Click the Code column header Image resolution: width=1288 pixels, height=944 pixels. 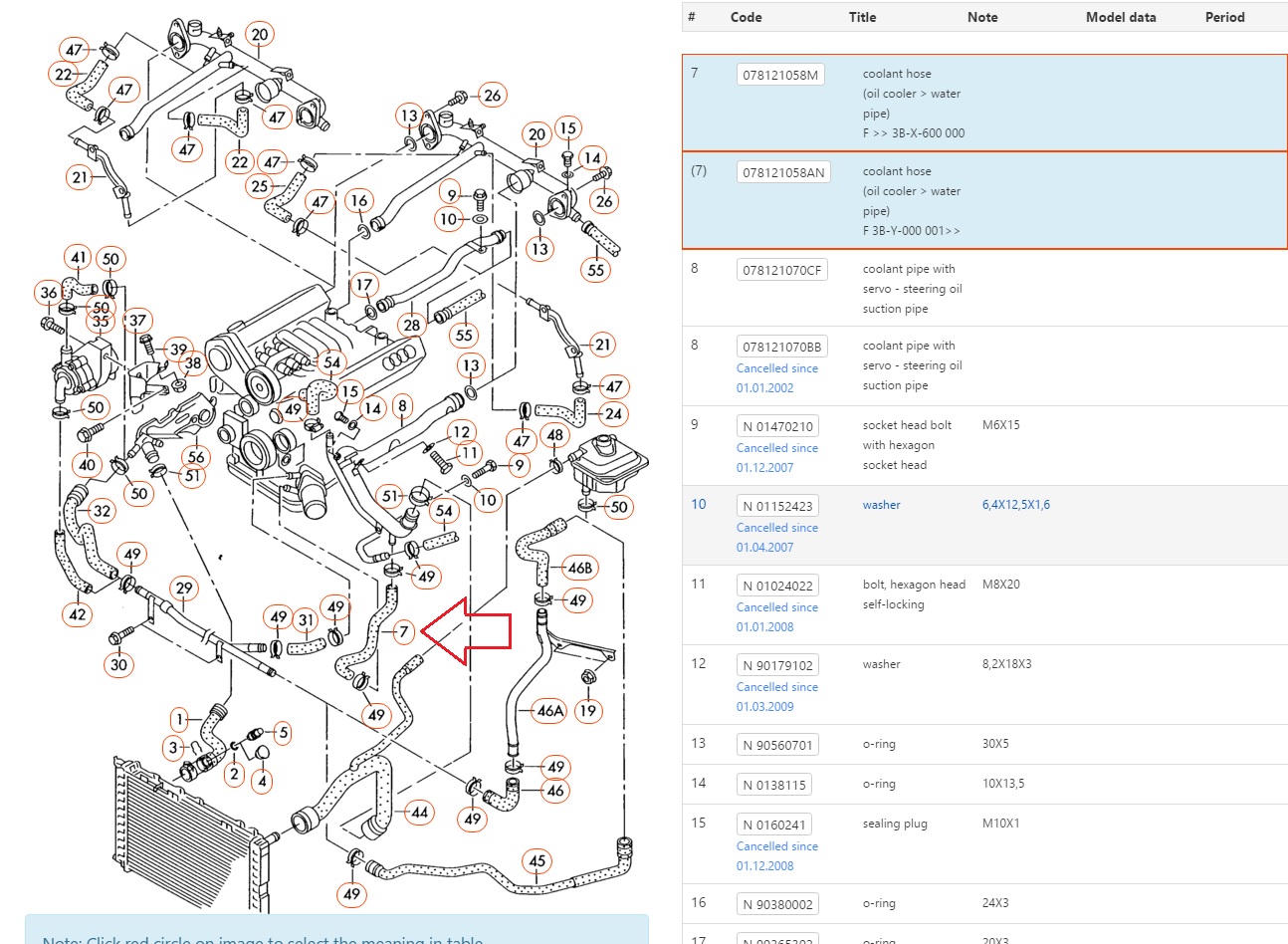[746, 17]
